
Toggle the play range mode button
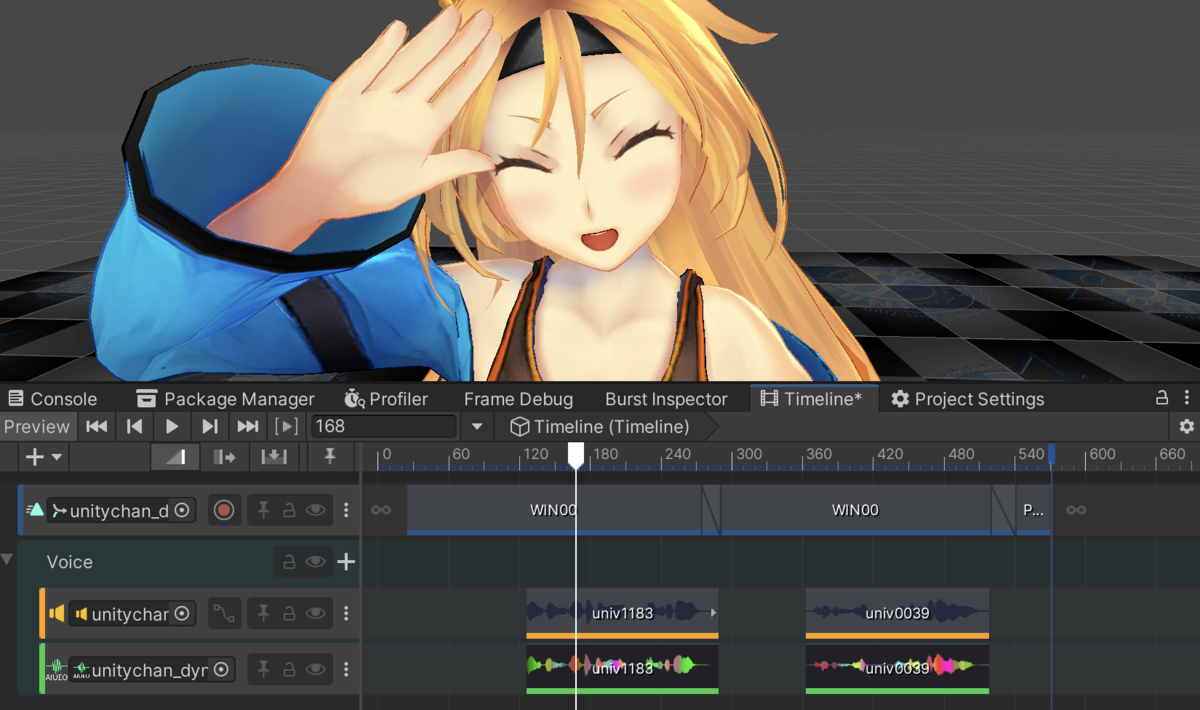287,426
